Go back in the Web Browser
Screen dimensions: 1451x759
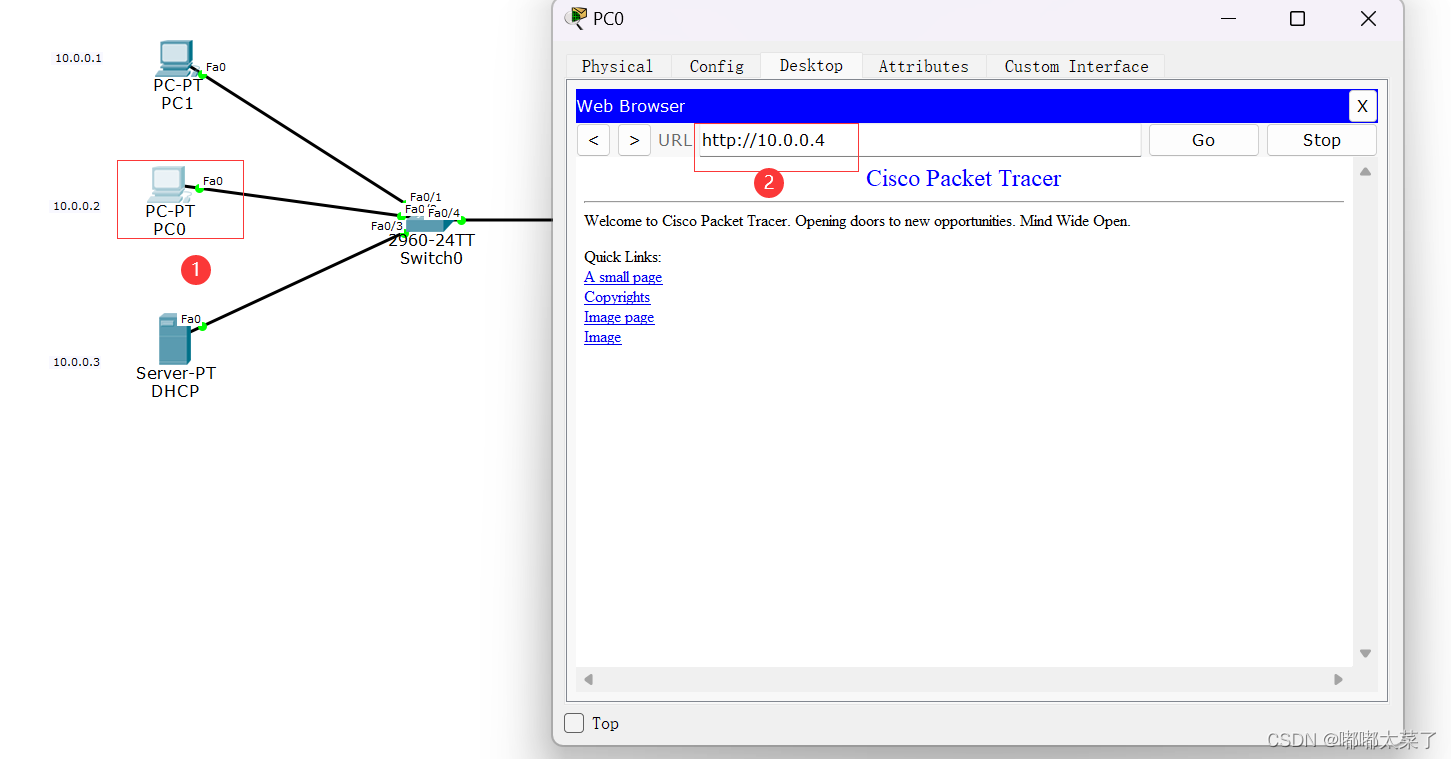pyautogui.click(x=593, y=140)
